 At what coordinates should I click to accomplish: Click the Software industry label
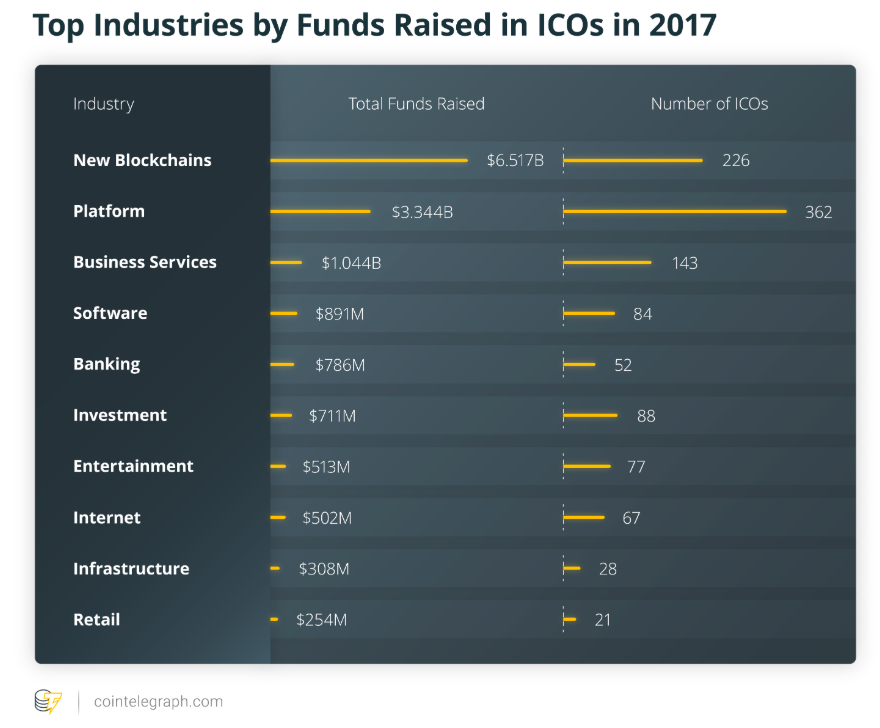tap(110, 313)
